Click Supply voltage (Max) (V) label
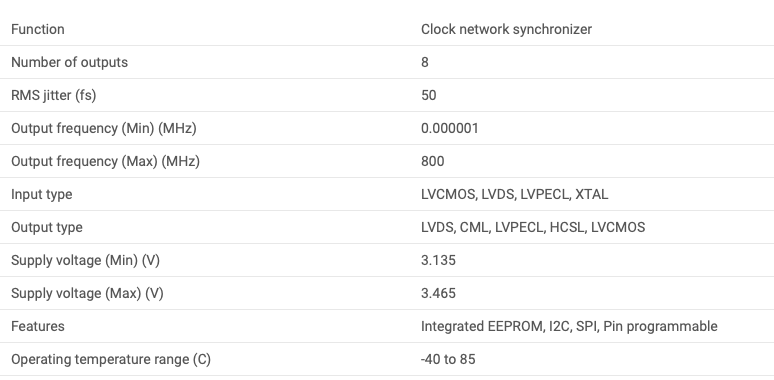Viewport: 774px width, 380px height. (87, 293)
